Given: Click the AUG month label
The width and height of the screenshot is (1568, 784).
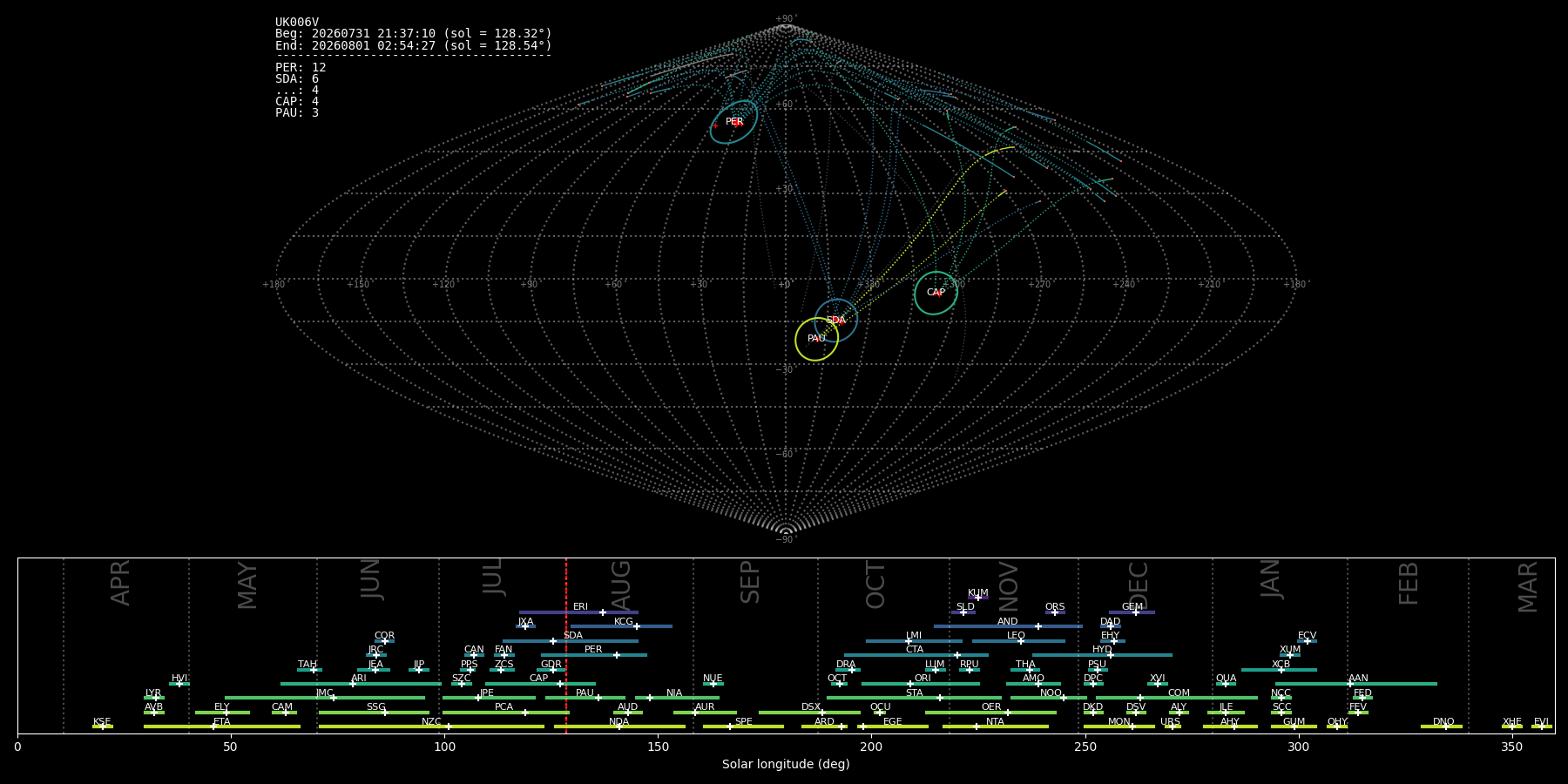Looking at the screenshot, I should (x=622, y=585).
